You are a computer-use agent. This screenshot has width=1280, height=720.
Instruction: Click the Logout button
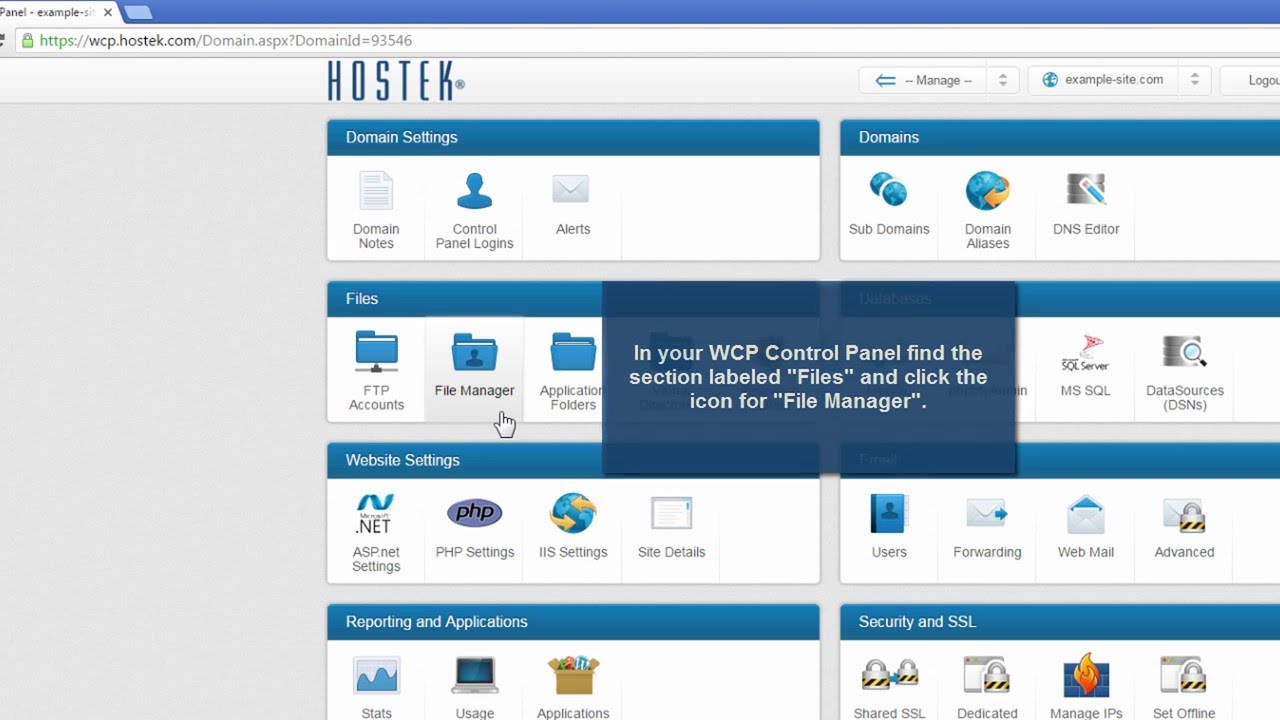pos(1250,80)
